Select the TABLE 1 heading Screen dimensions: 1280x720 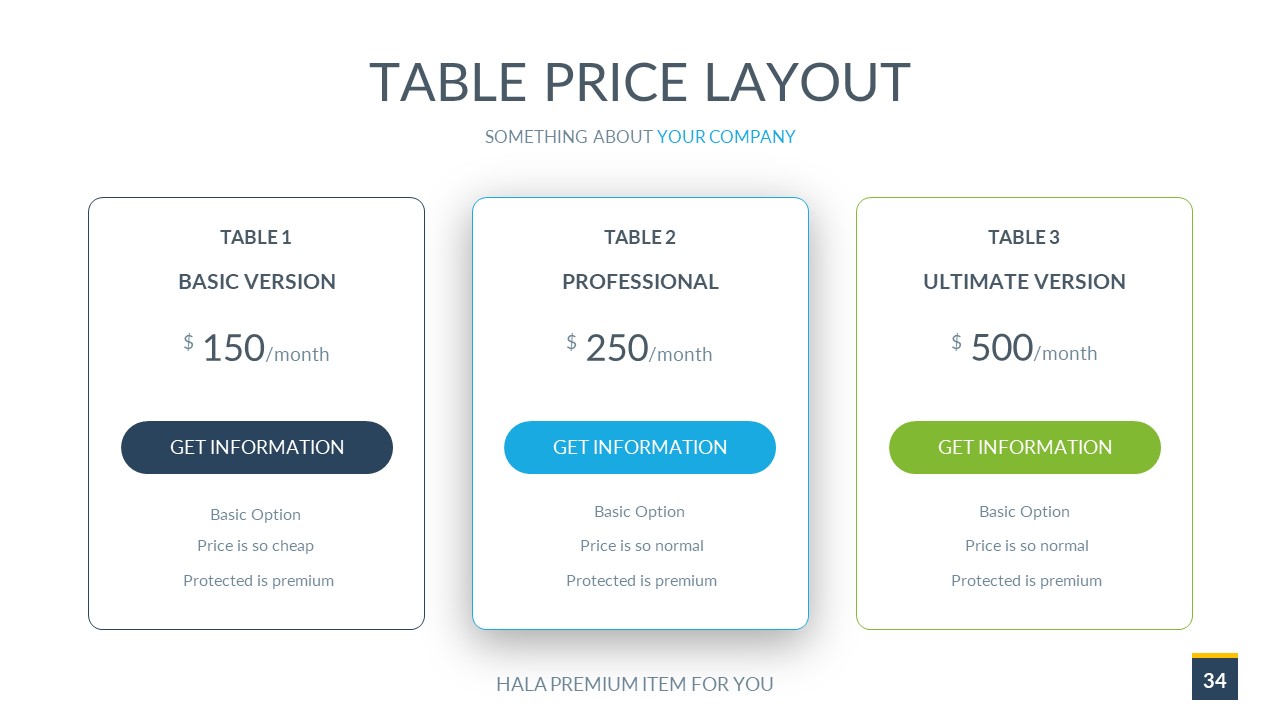[256, 237]
